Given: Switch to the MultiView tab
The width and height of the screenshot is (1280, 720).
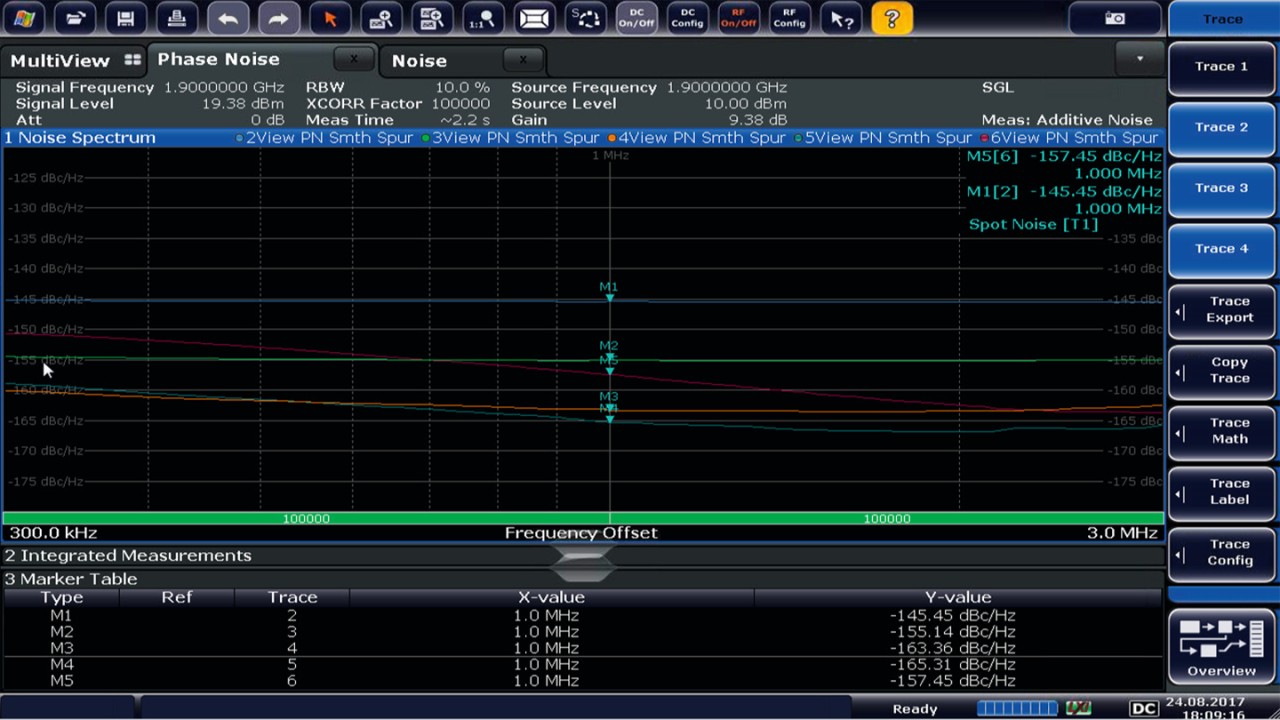Looking at the screenshot, I should 74,60.
